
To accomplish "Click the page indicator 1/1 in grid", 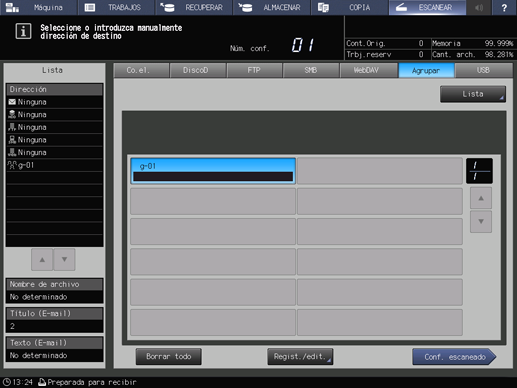I will [x=479, y=171].
